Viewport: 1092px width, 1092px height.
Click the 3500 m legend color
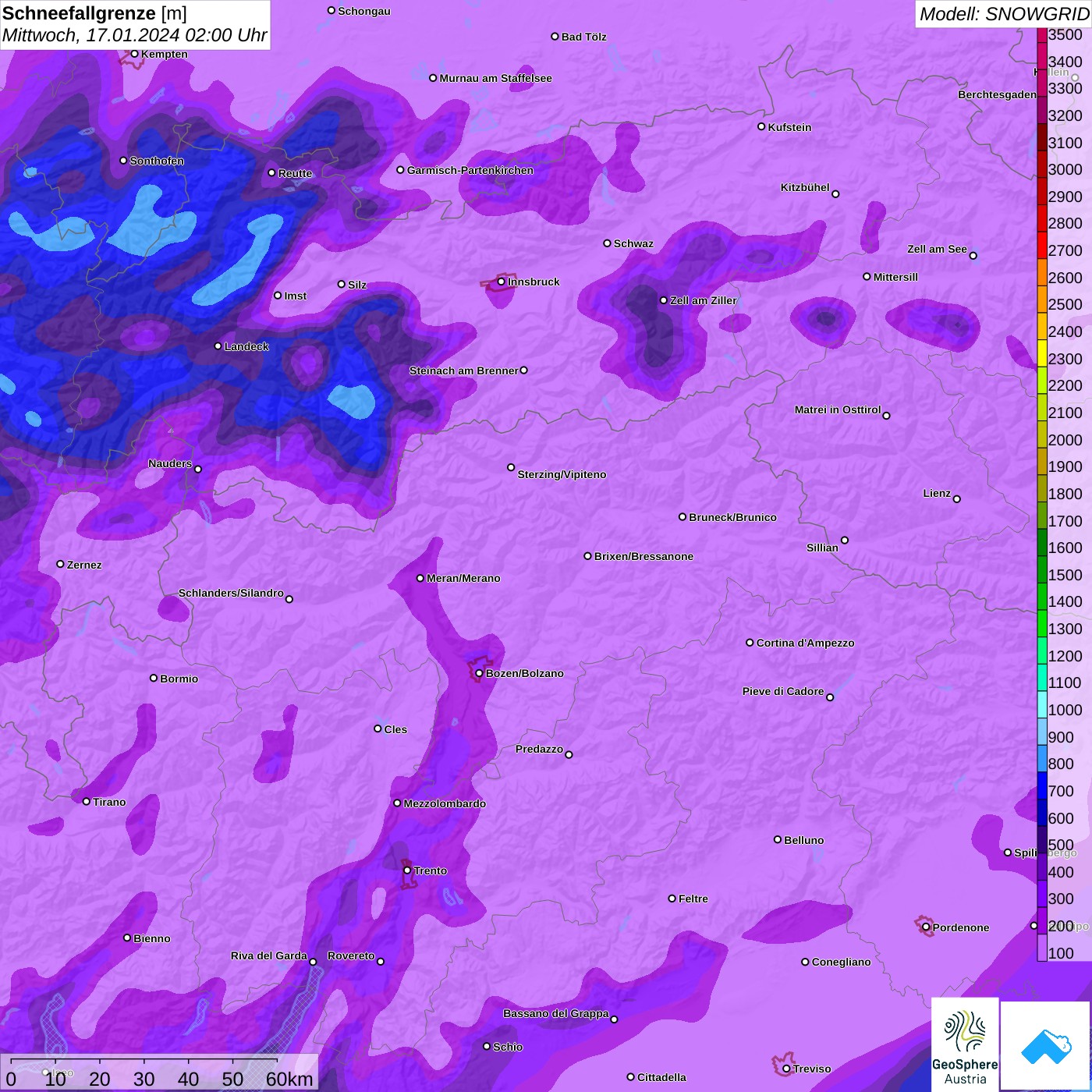pos(1042,34)
